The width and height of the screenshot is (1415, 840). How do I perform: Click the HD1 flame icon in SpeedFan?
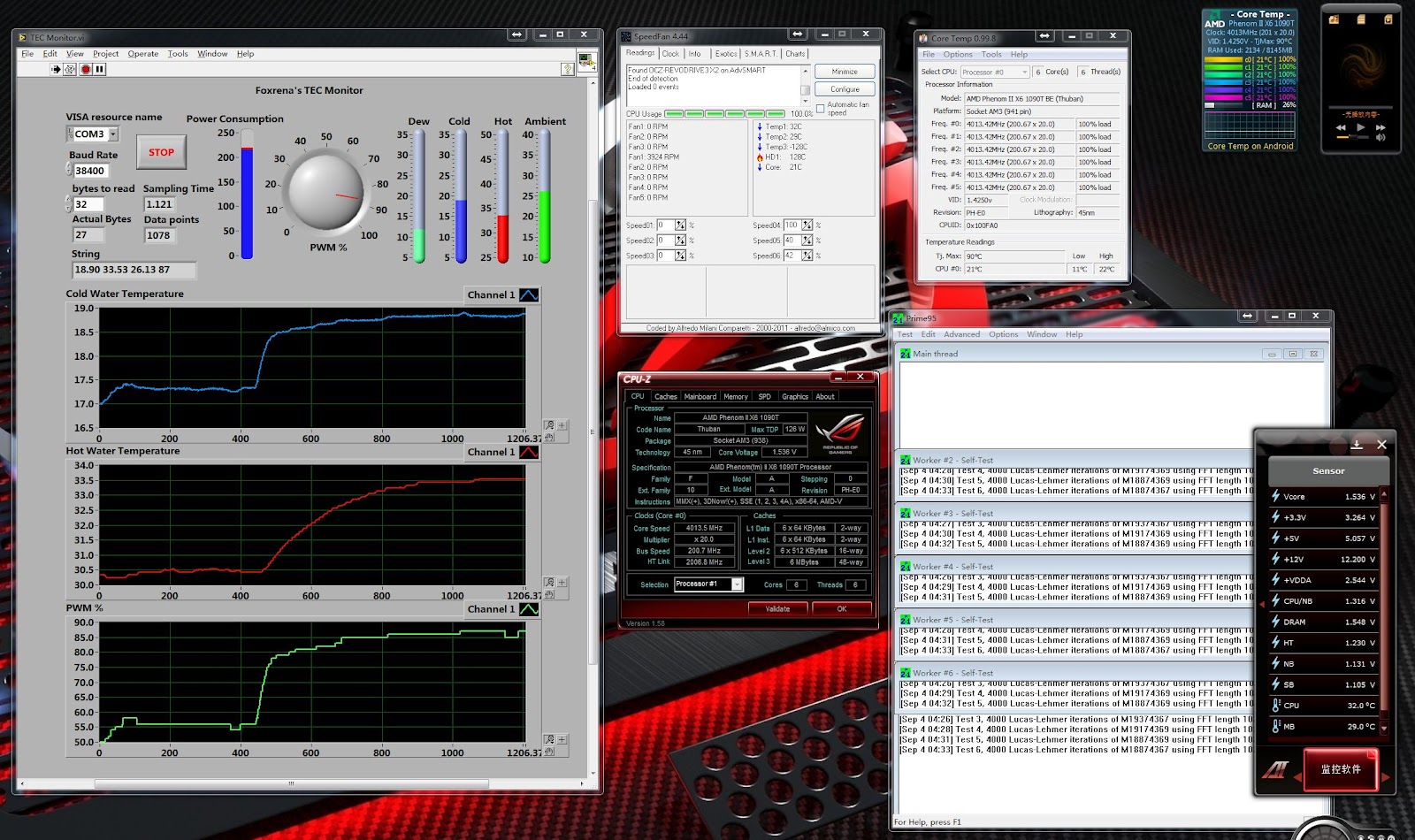click(x=760, y=157)
